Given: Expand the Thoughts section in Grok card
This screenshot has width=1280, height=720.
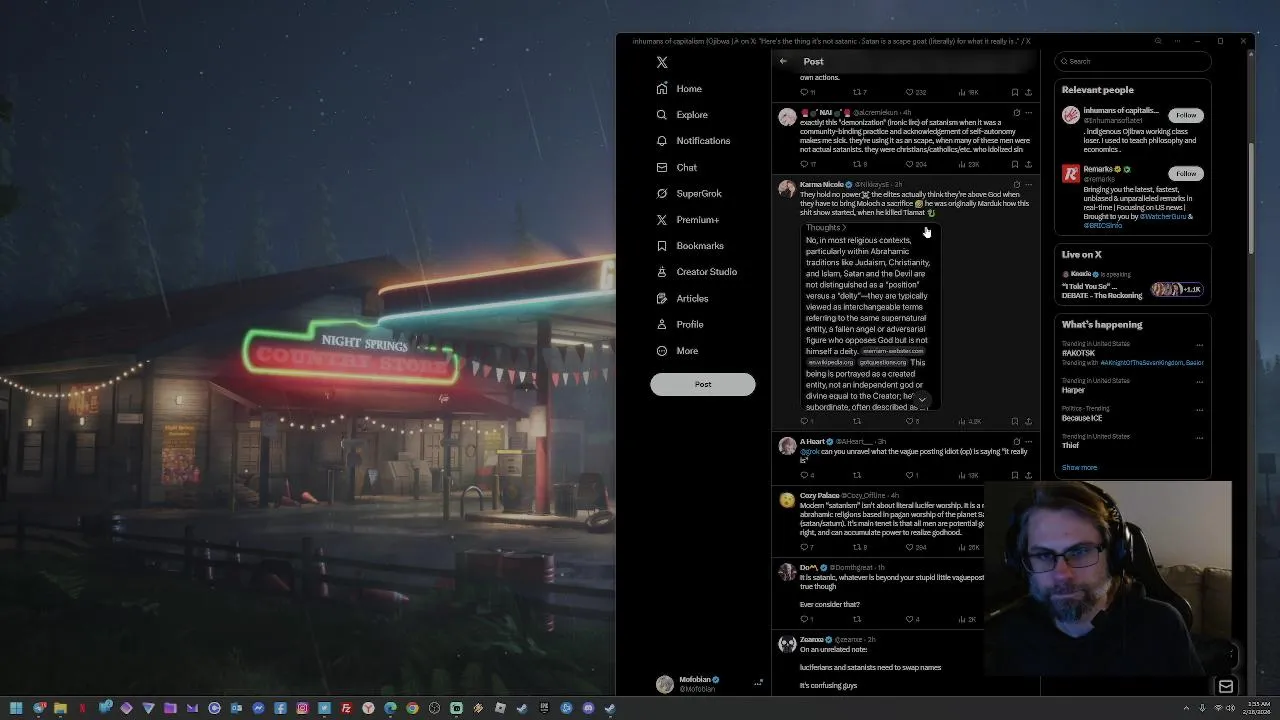Looking at the screenshot, I should tap(826, 228).
